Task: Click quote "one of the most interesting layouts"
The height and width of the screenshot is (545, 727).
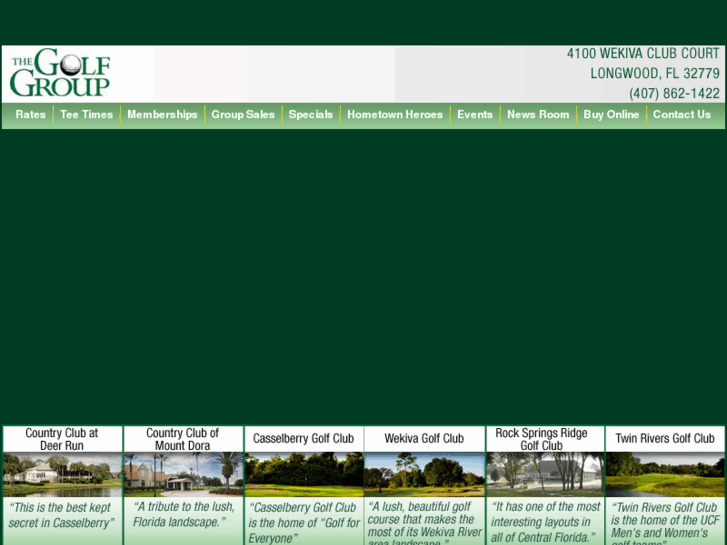Action: coord(545,522)
